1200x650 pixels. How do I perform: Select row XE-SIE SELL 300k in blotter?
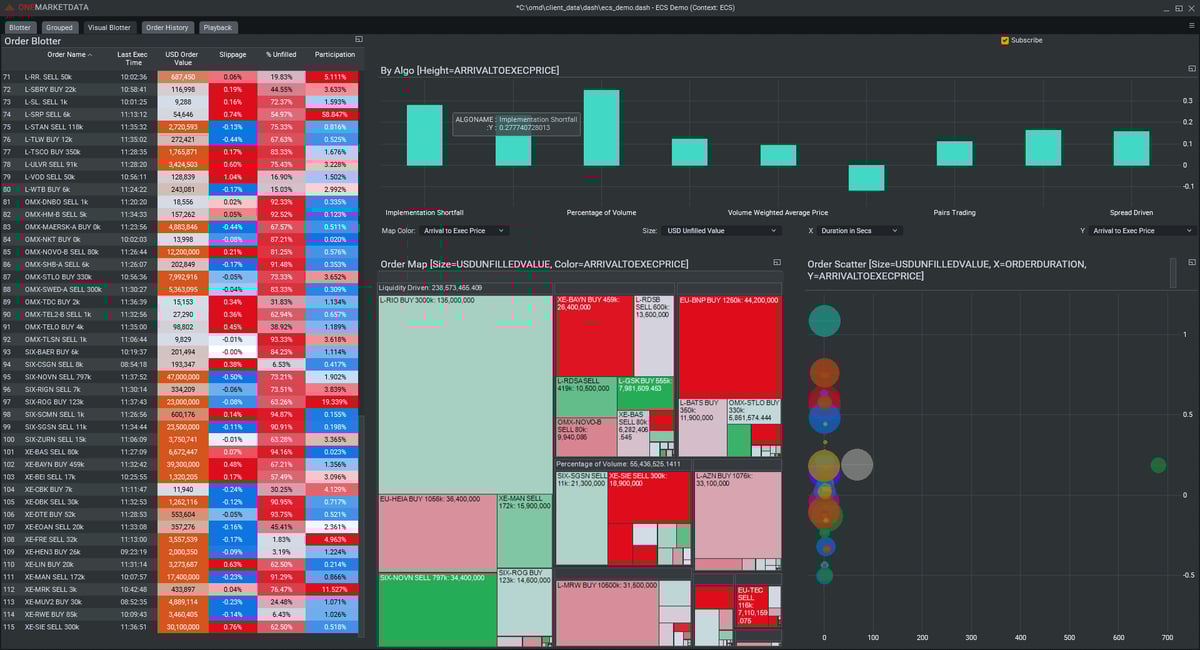[181, 627]
